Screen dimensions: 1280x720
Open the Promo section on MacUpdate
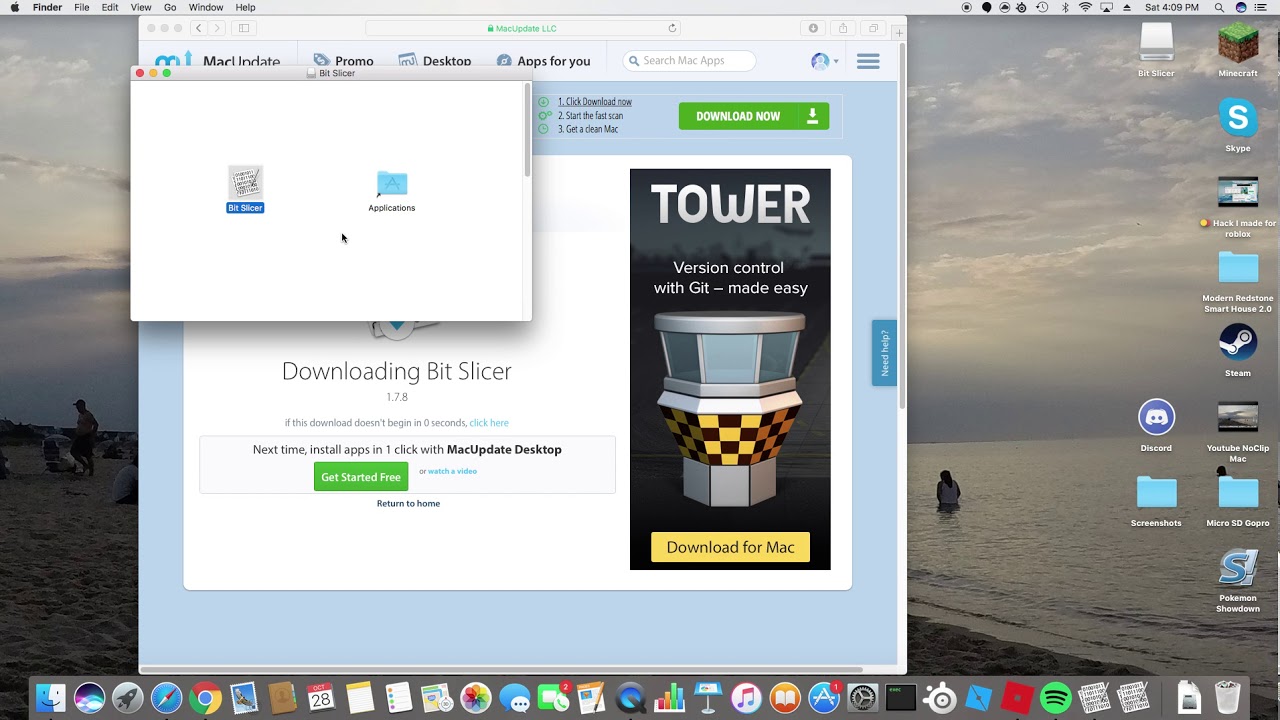click(x=343, y=61)
